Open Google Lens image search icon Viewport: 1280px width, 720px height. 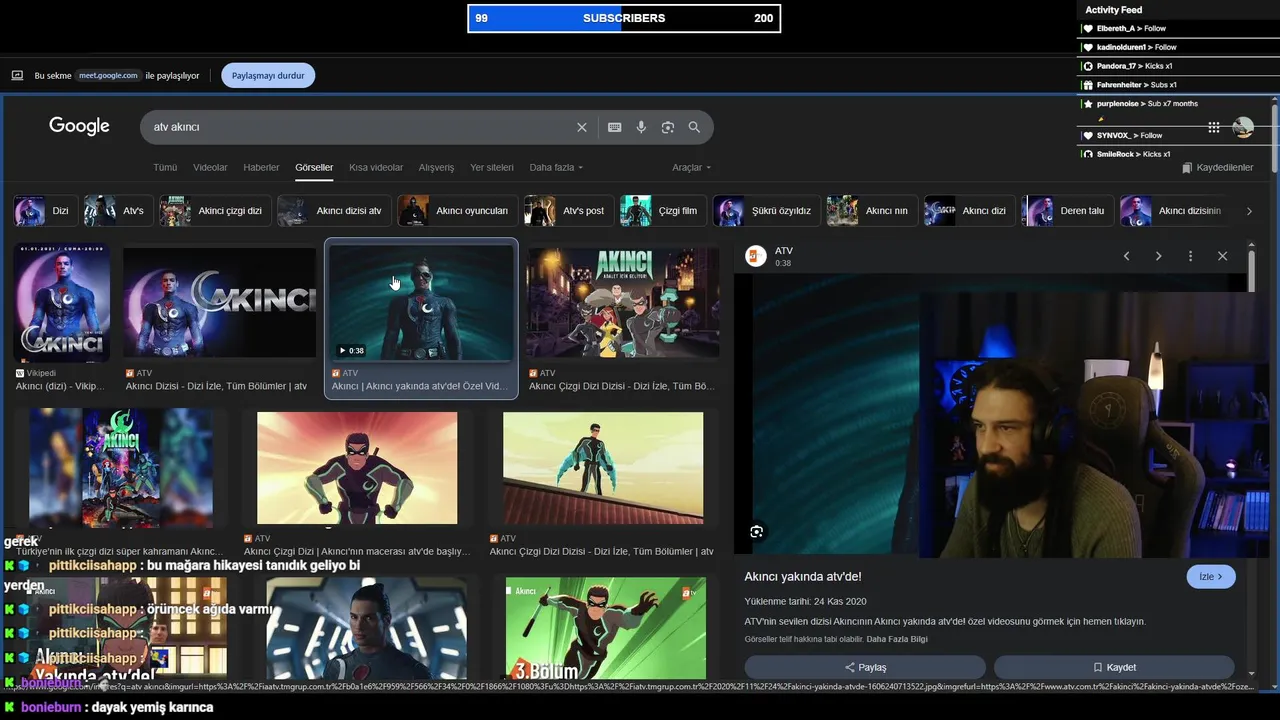click(668, 127)
